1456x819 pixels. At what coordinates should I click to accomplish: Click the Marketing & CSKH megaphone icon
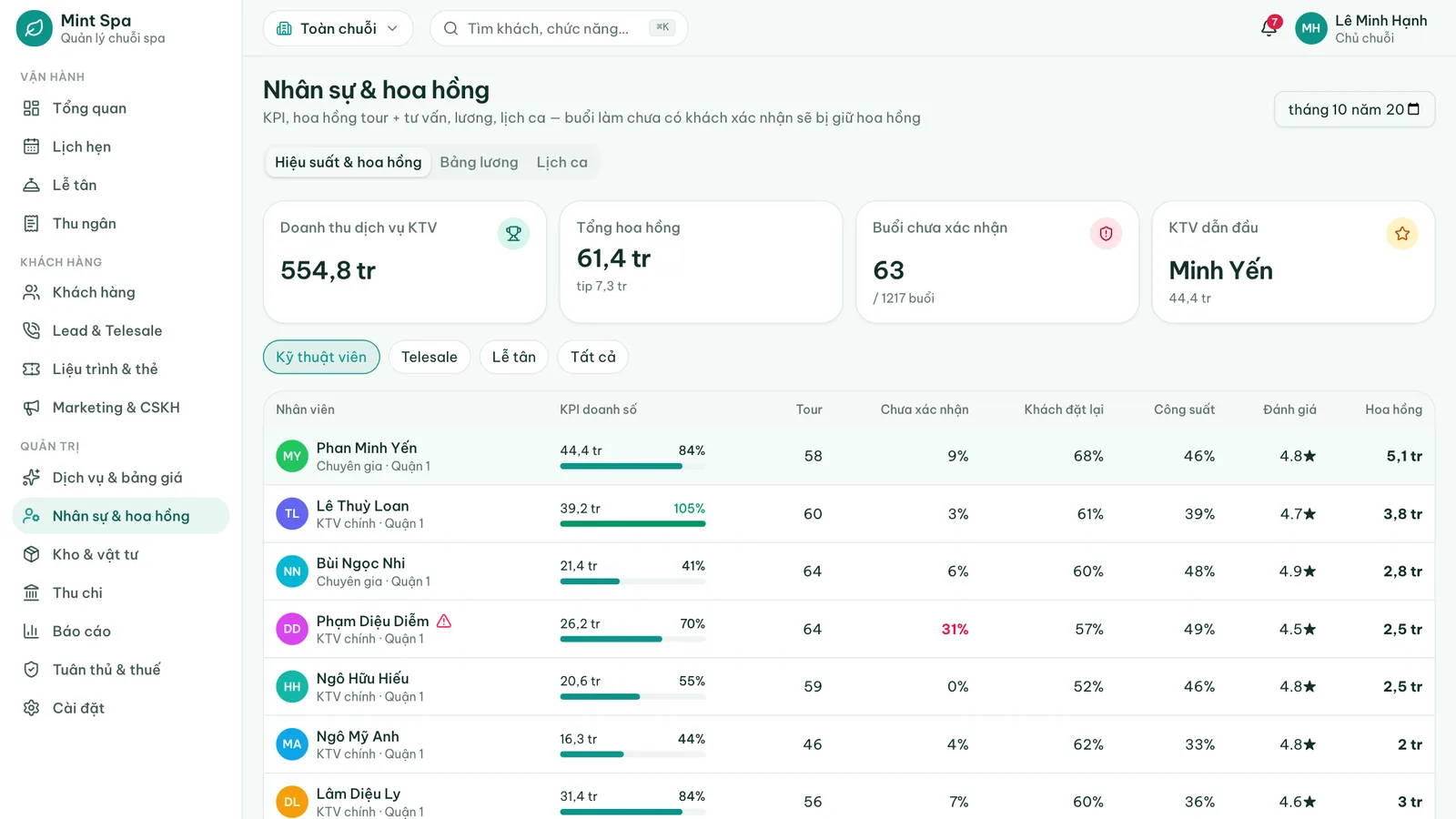31,408
